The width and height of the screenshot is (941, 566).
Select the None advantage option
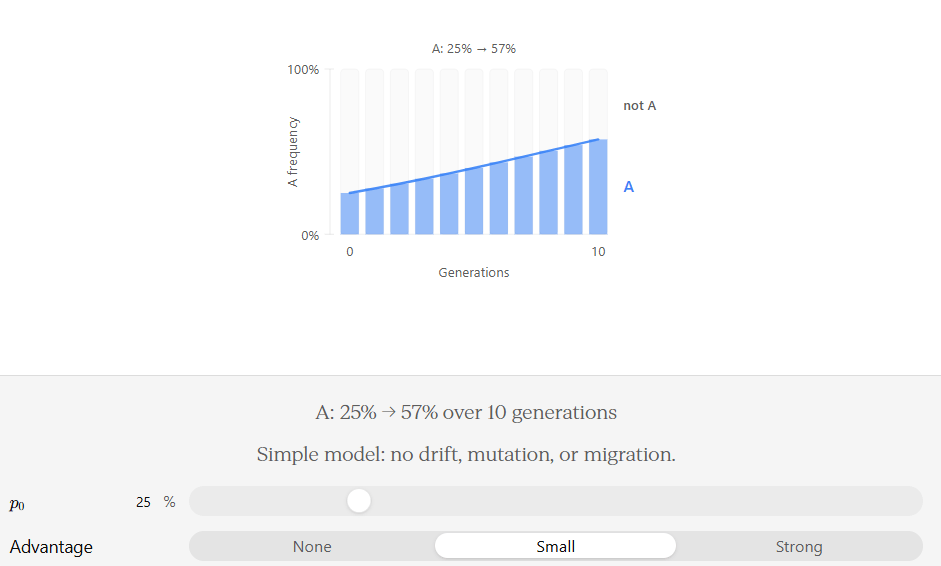pyautogui.click(x=312, y=546)
